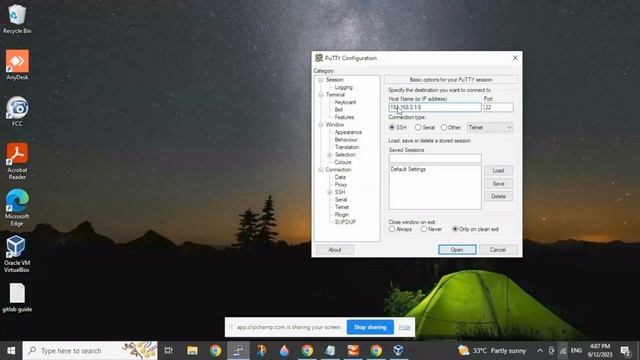Open Task View on the taskbar
The image size is (640, 360).
169,351
